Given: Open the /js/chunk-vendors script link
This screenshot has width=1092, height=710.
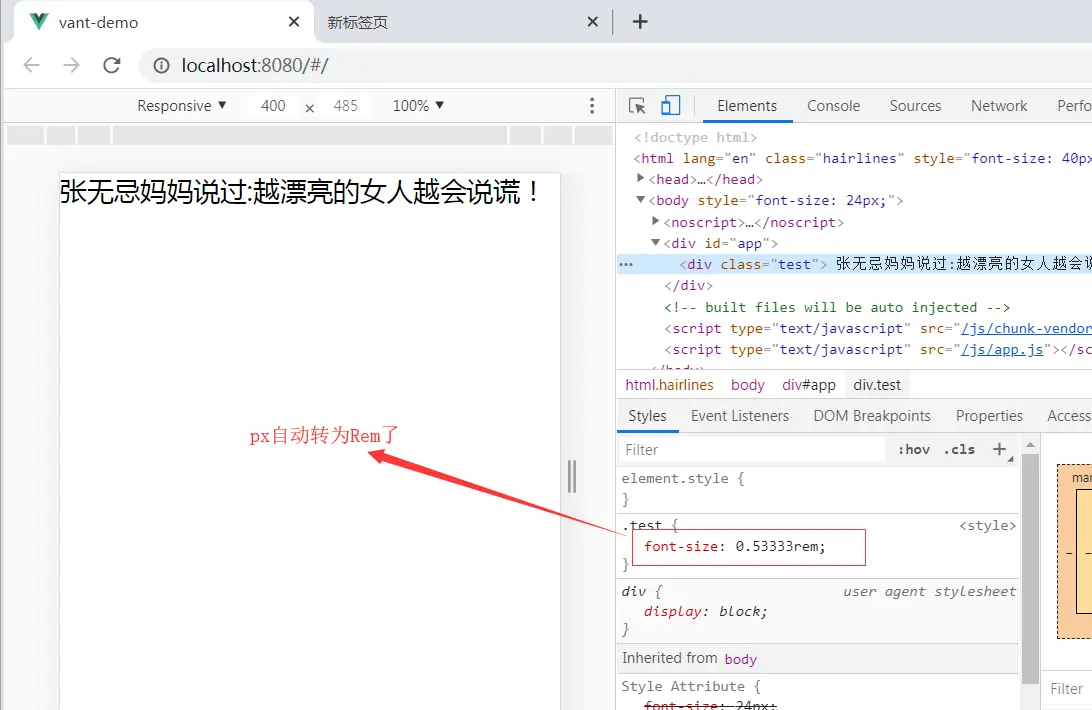Looking at the screenshot, I should (x=1026, y=328).
